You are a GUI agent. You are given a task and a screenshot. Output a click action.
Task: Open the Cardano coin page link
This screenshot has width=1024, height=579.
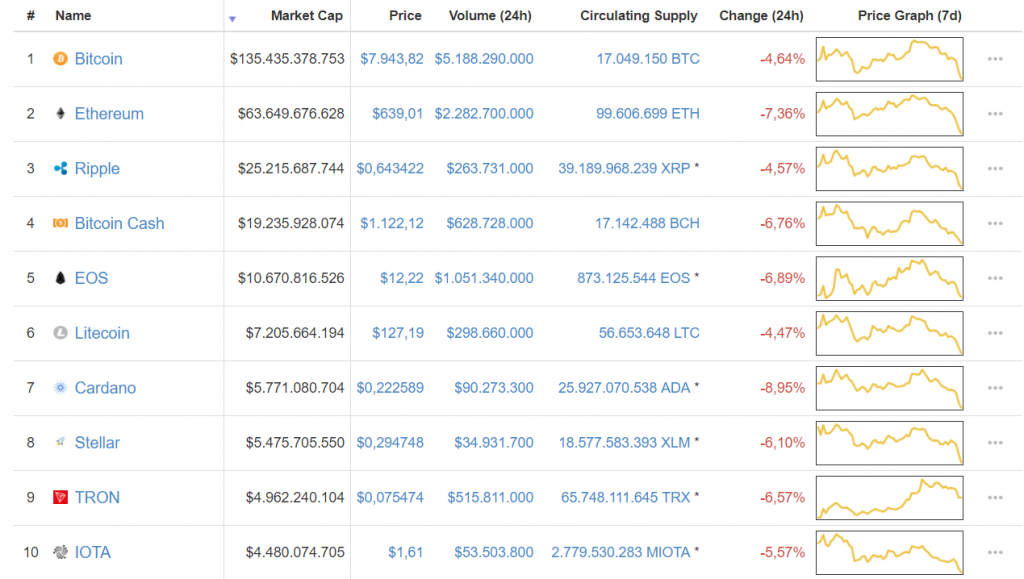[107, 388]
